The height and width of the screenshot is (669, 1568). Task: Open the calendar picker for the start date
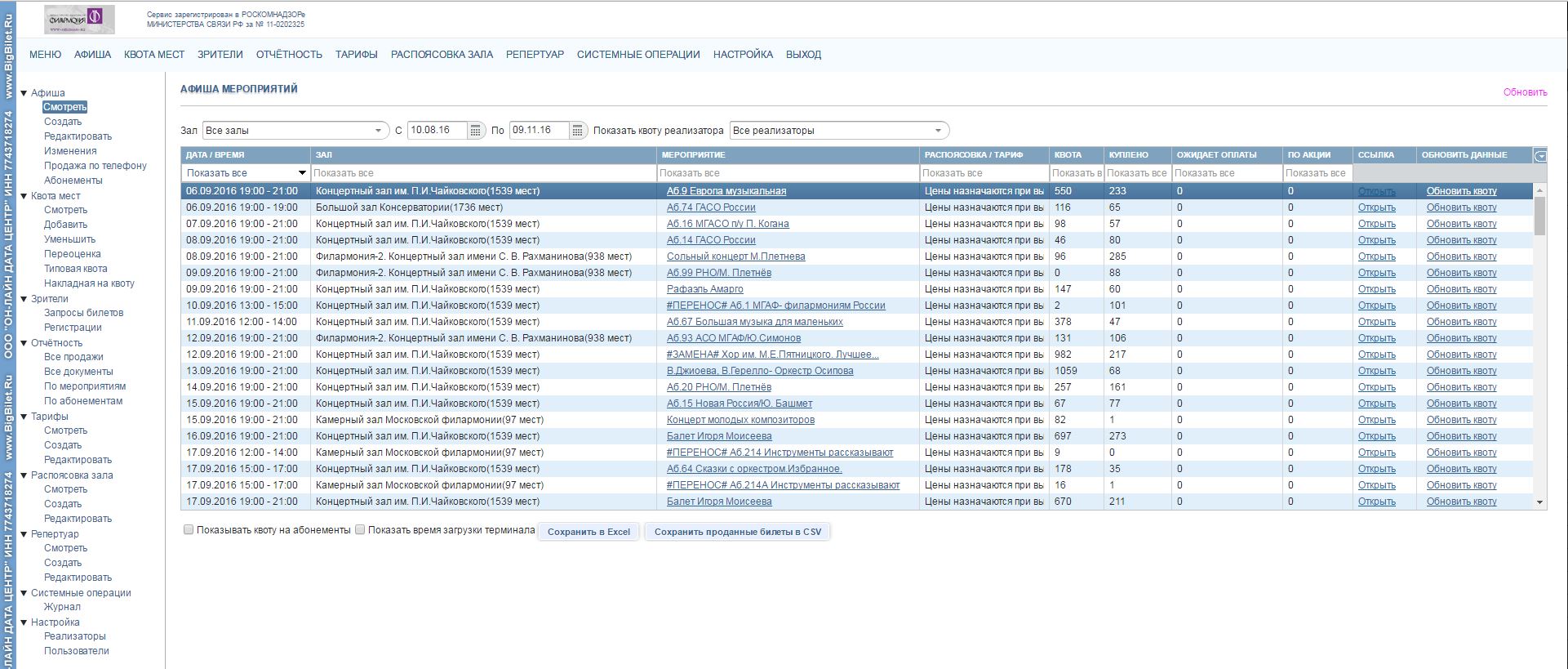476,131
